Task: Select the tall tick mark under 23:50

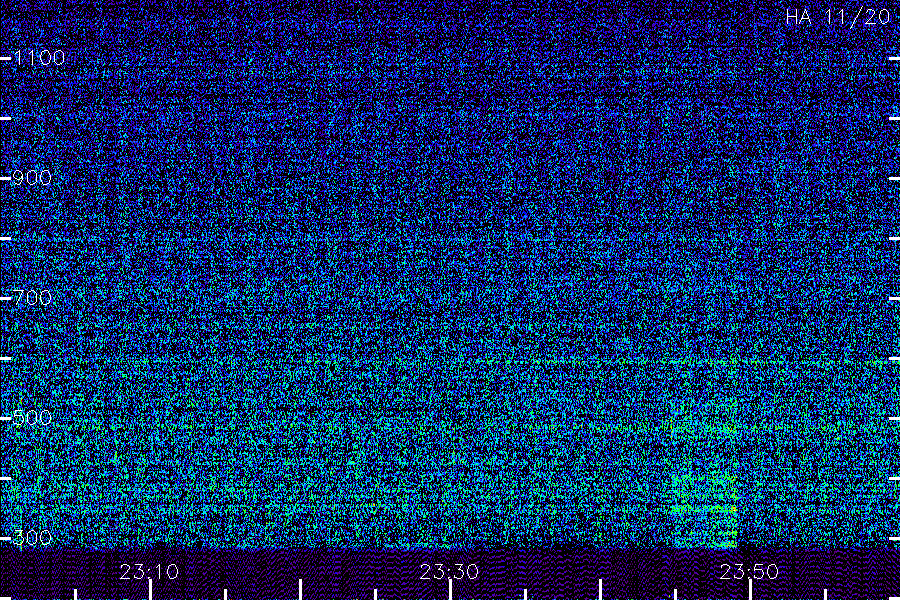Action: point(750,590)
